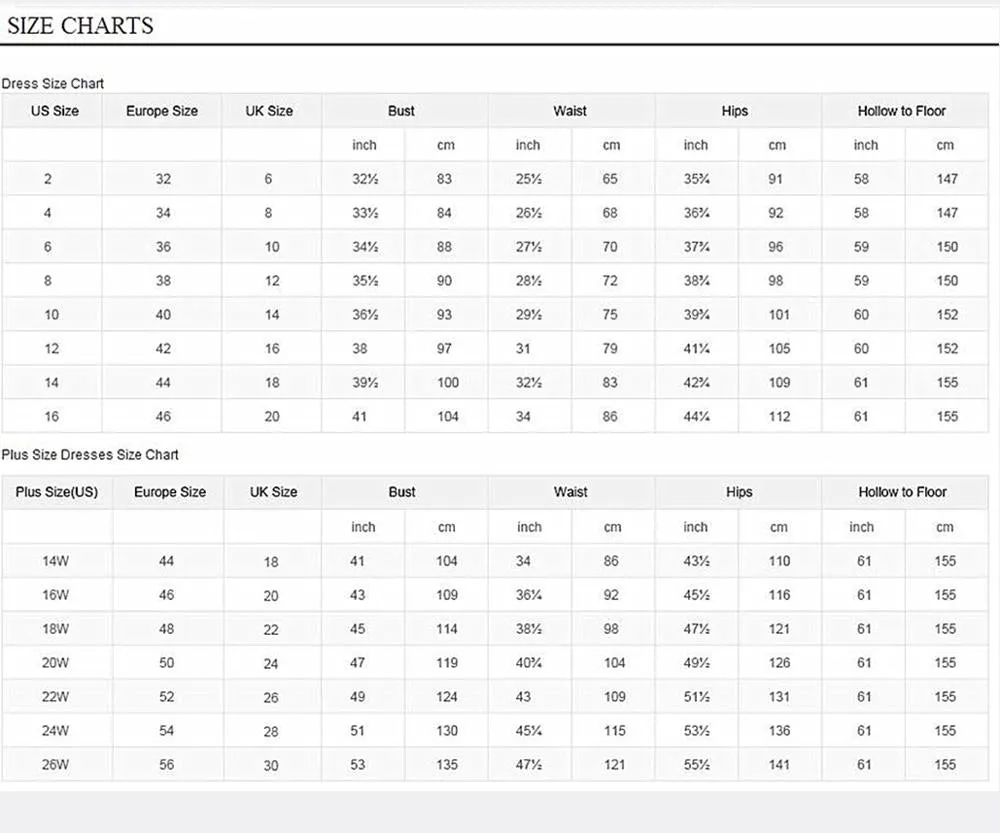Viewport: 1000px width, 833px height.
Task: Select the Hips header in plus size chart
Action: coord(739,492)
